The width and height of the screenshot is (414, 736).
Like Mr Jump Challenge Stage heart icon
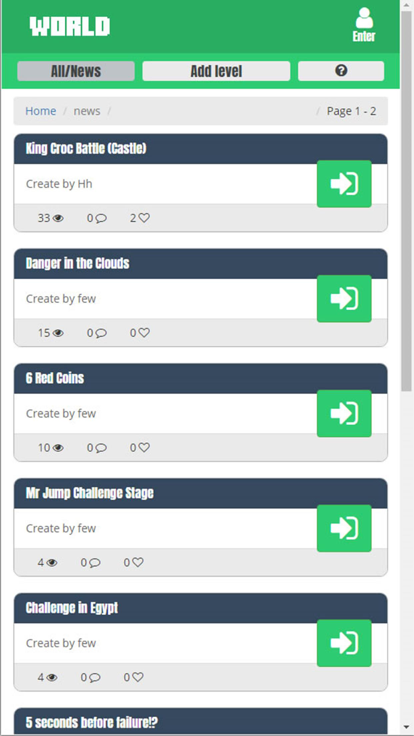pyautogui.click(x=138, y=562)
